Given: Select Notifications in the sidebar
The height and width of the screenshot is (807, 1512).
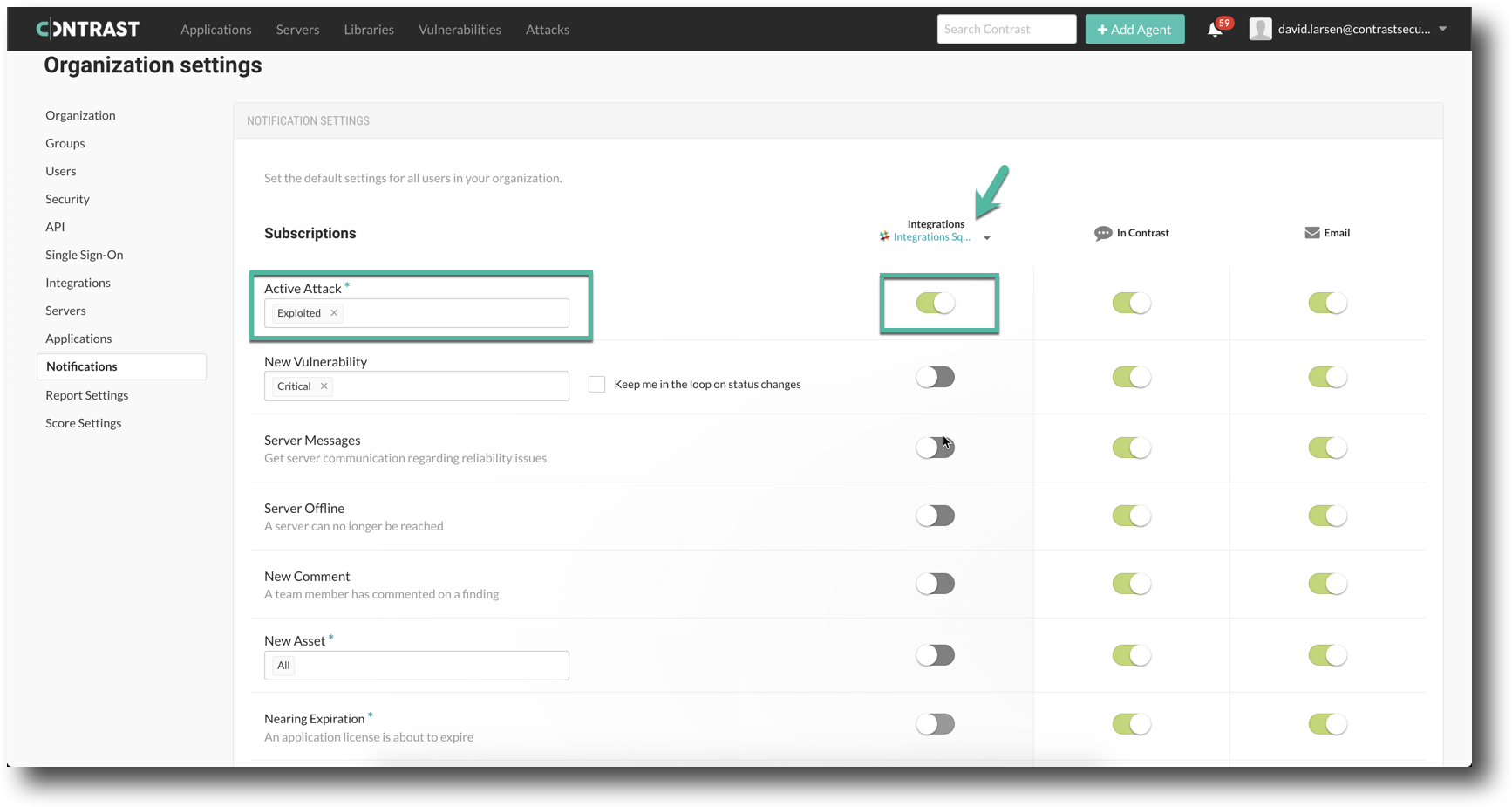Looking at the screenshot, I should pyautogui.click(x=121, y=366).
